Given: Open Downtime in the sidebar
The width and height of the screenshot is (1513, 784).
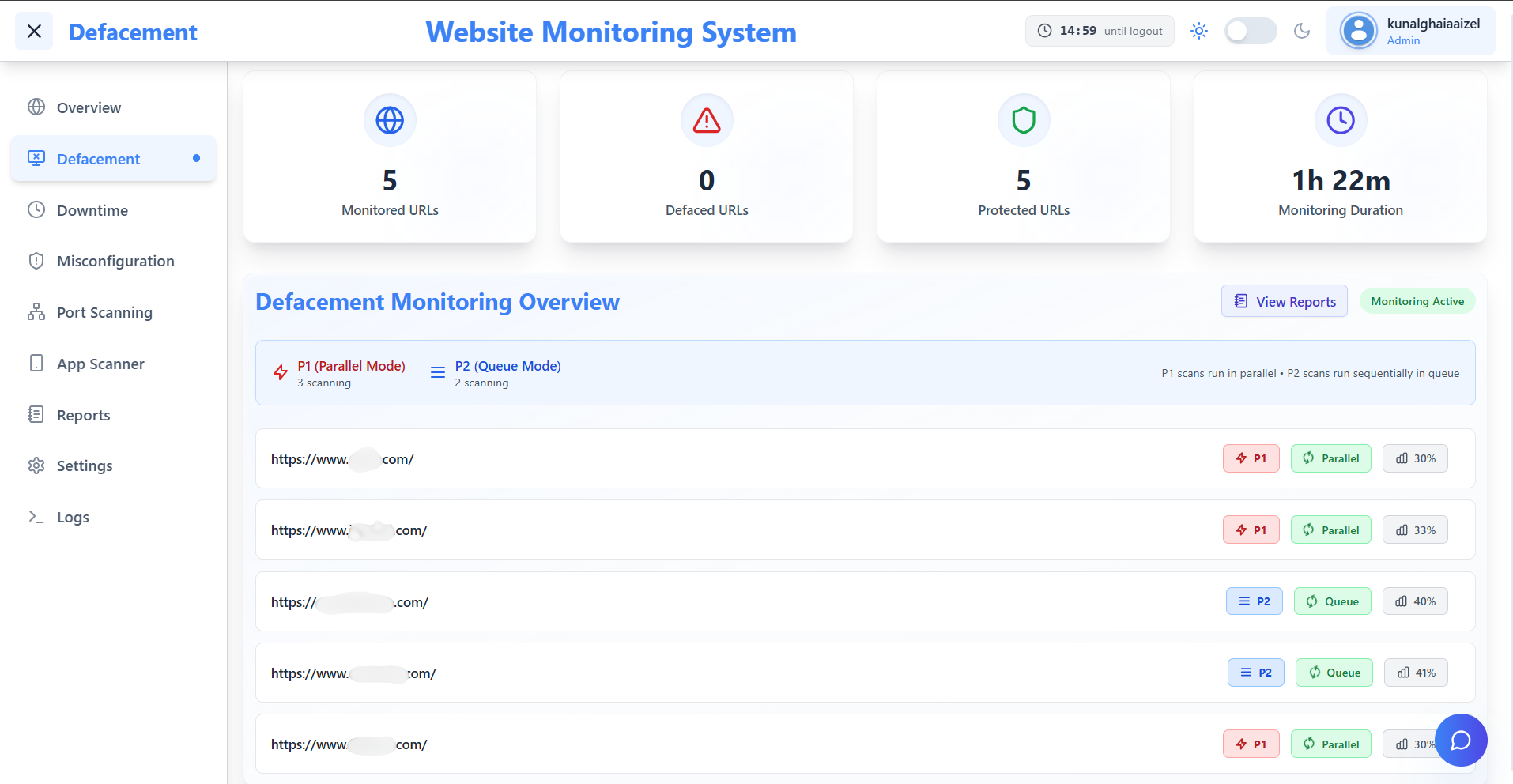Looking at the screenshot, I should (92, 210).
